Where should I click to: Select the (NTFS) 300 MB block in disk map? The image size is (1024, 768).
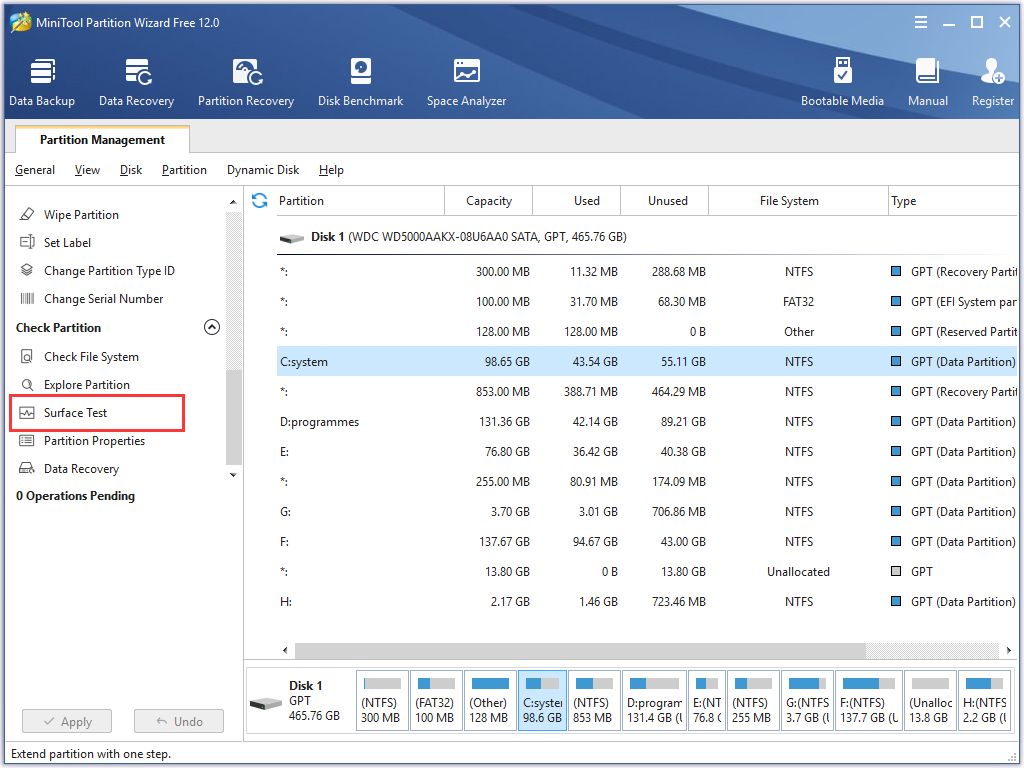(x=382, y=701)
